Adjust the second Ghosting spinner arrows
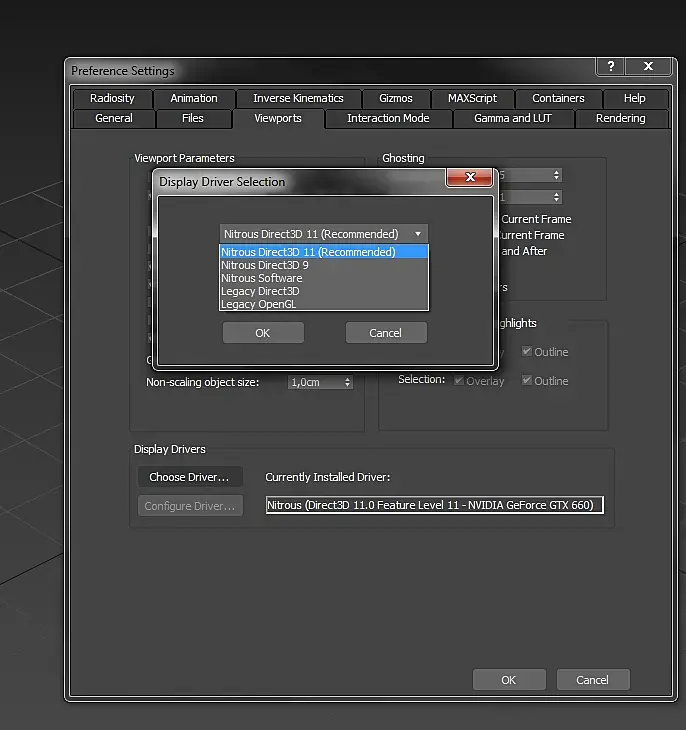 [x=557, y=197]
